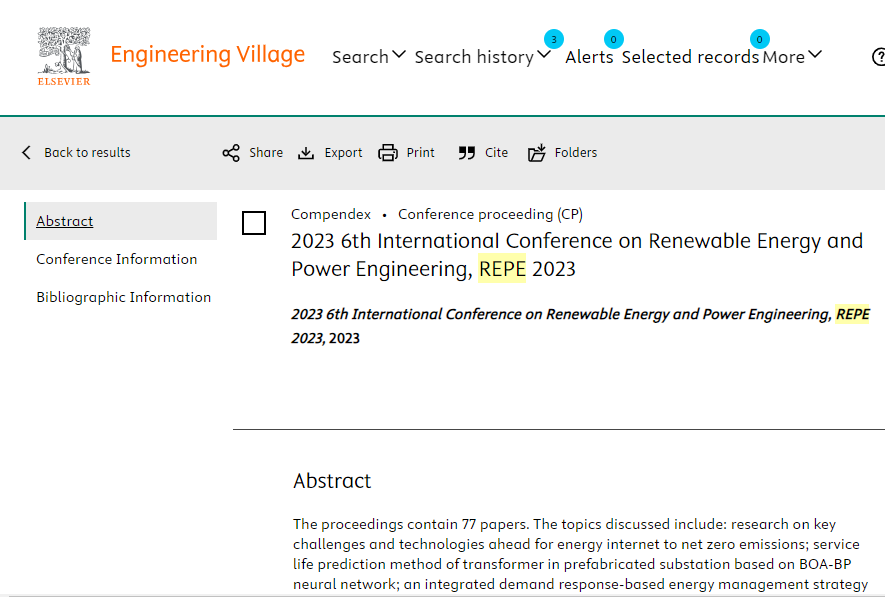Expand the Search dropdown menu

tap(369, 56)
